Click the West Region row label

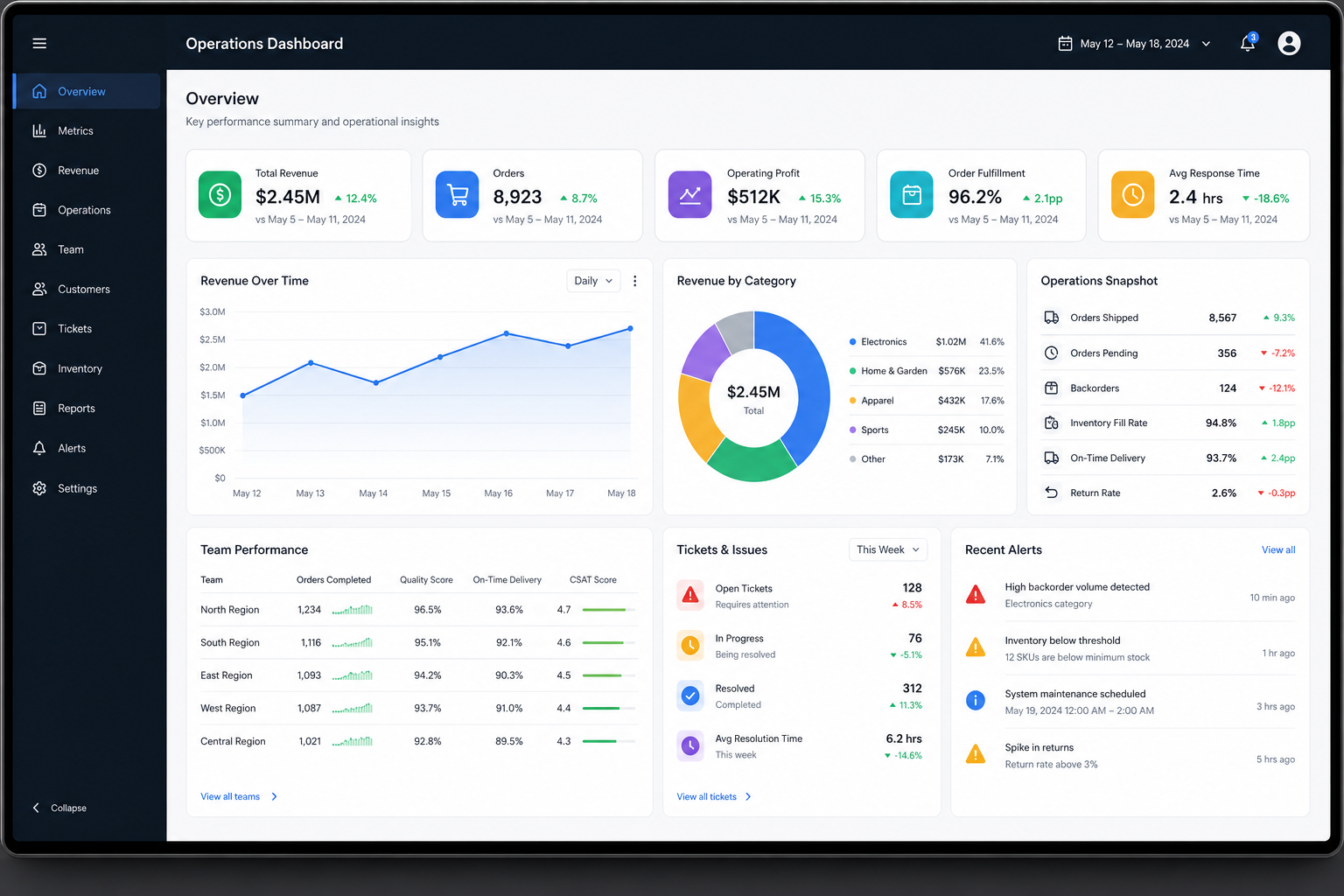point(228,709)
